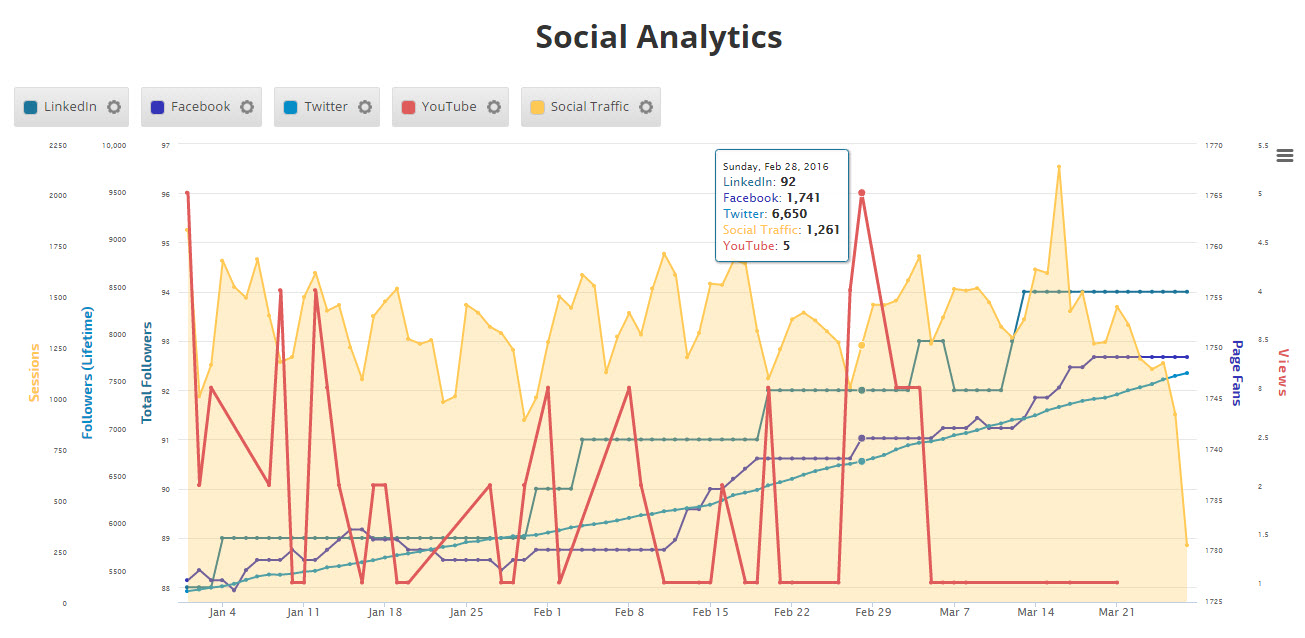
Task: Click the Mar 7 date label
Action: pos(955,611)
